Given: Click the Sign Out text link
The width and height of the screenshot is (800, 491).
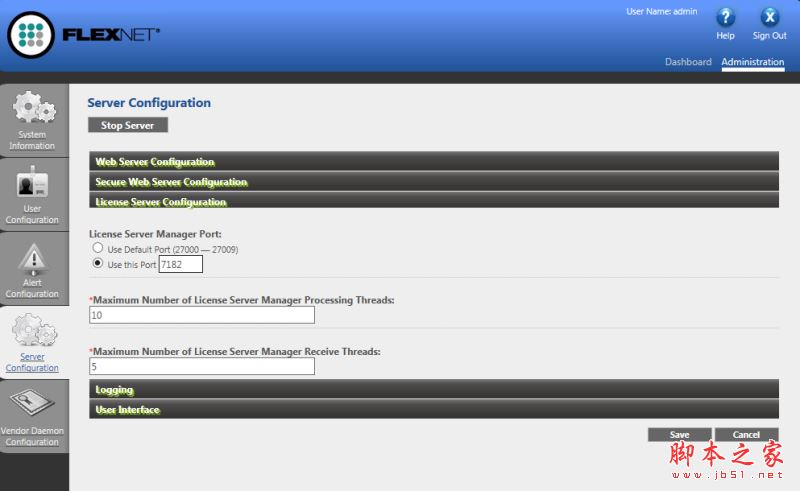Looking at the screenshot, I should click(769, 36).
